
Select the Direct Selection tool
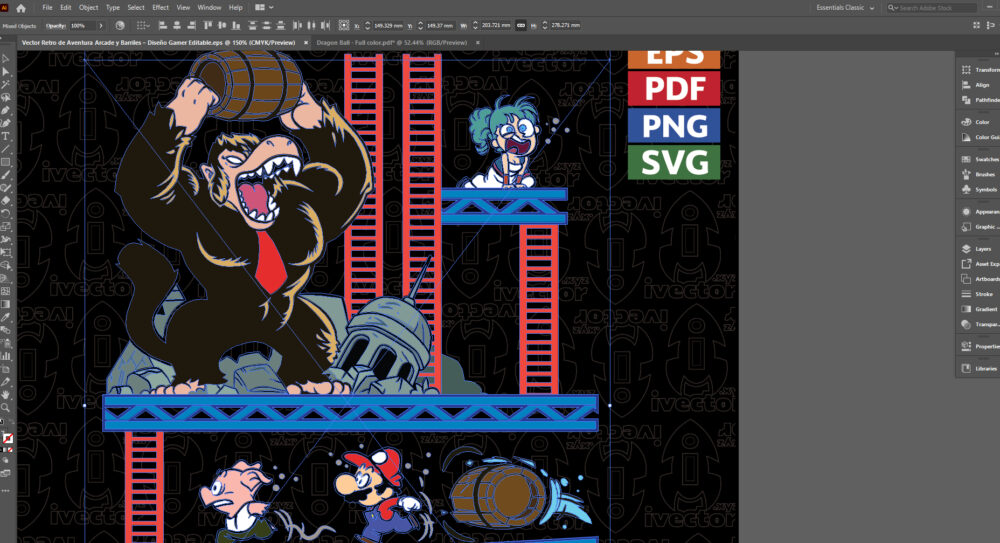click(6, 71)
